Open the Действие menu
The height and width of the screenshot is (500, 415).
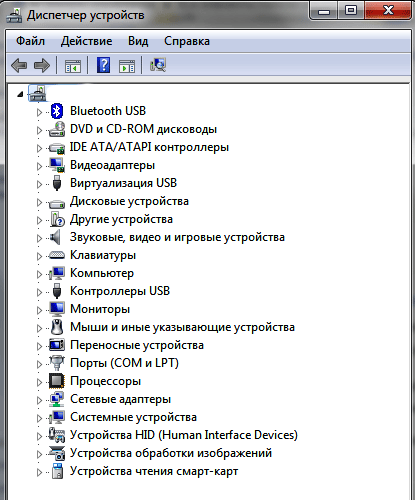(87, 41)
